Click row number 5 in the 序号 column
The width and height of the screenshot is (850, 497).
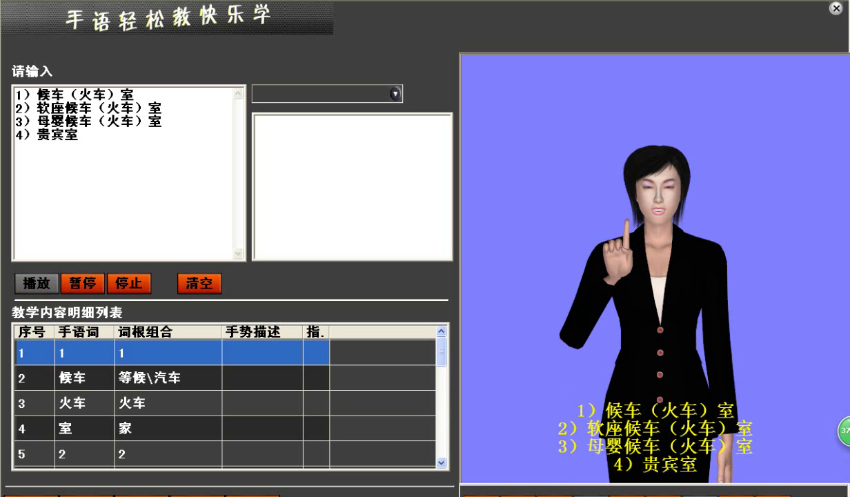[34, 454]
